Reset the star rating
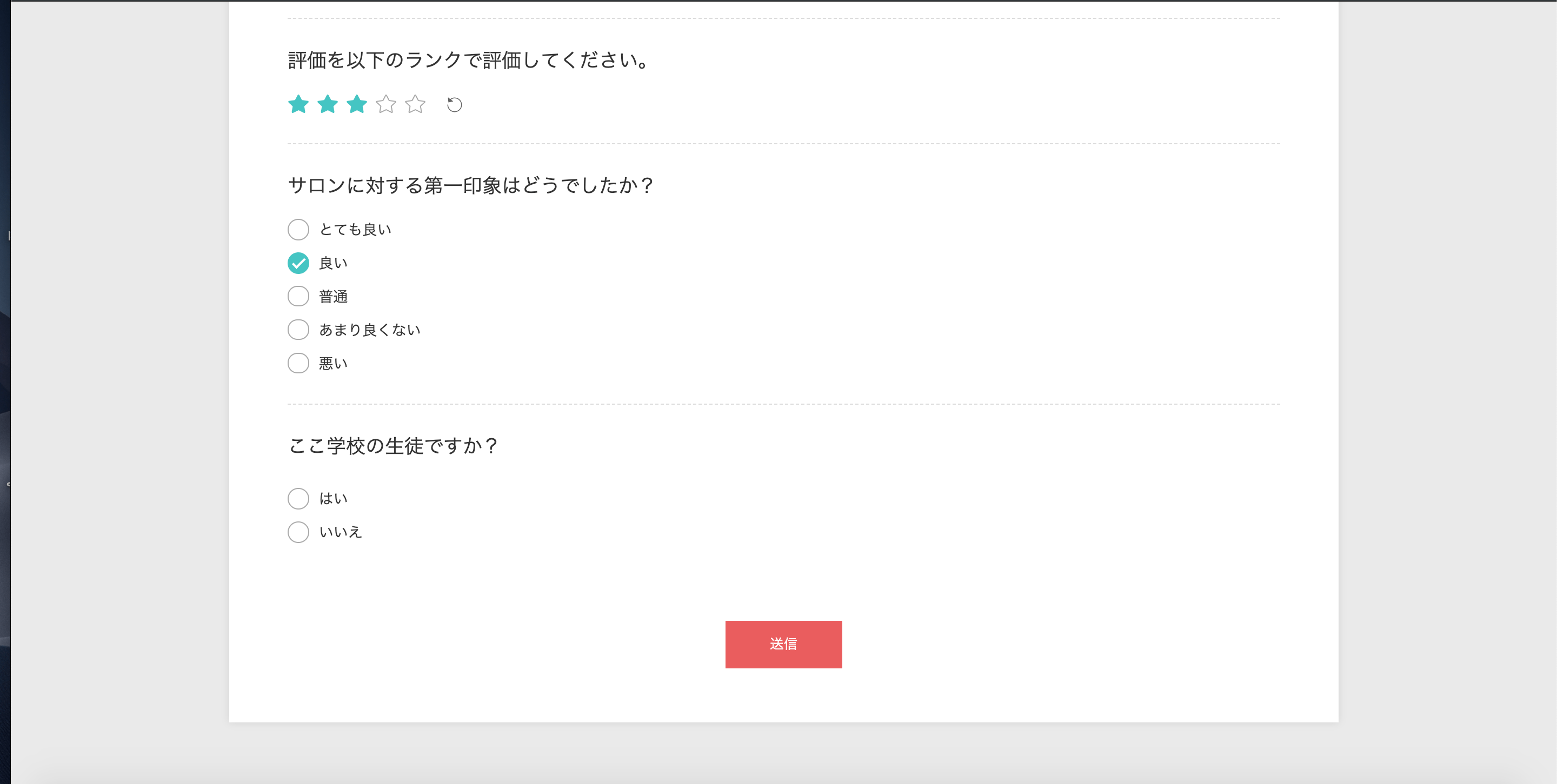 click(x=455, y=105)
